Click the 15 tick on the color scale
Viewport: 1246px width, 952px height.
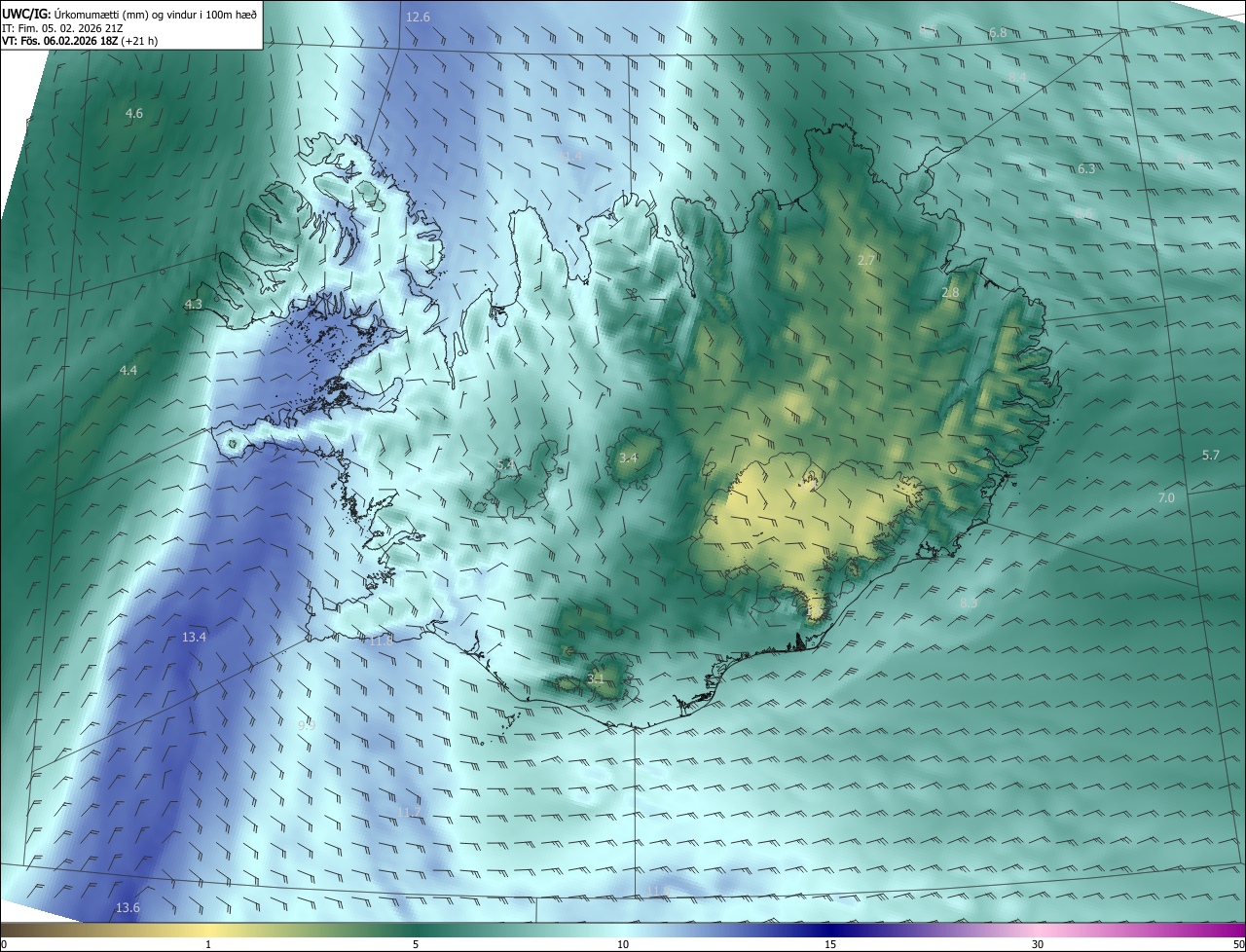point(830,945)
